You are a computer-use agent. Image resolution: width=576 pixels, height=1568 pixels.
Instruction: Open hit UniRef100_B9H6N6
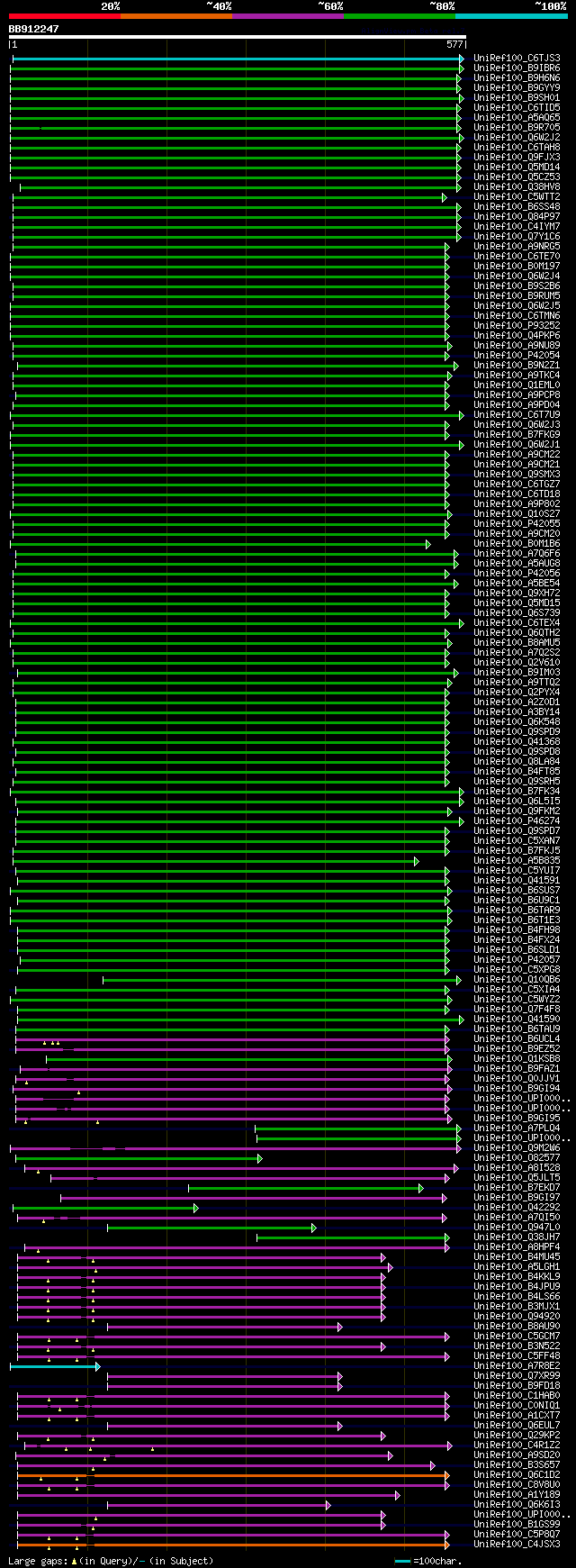517,78
